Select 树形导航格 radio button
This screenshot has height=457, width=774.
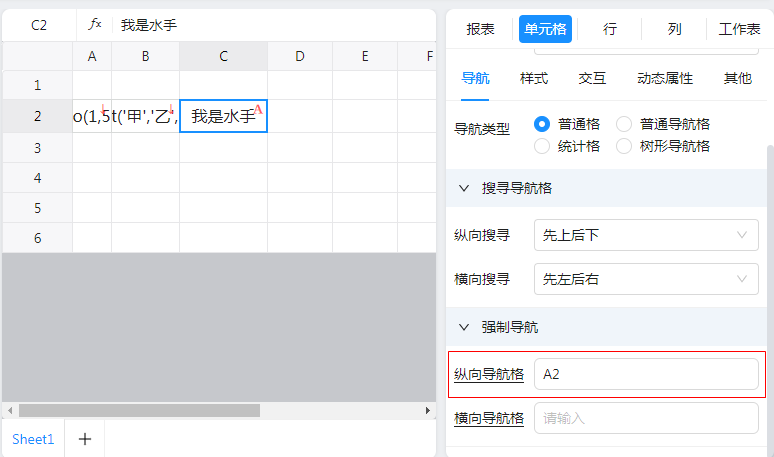pos(624,146)
